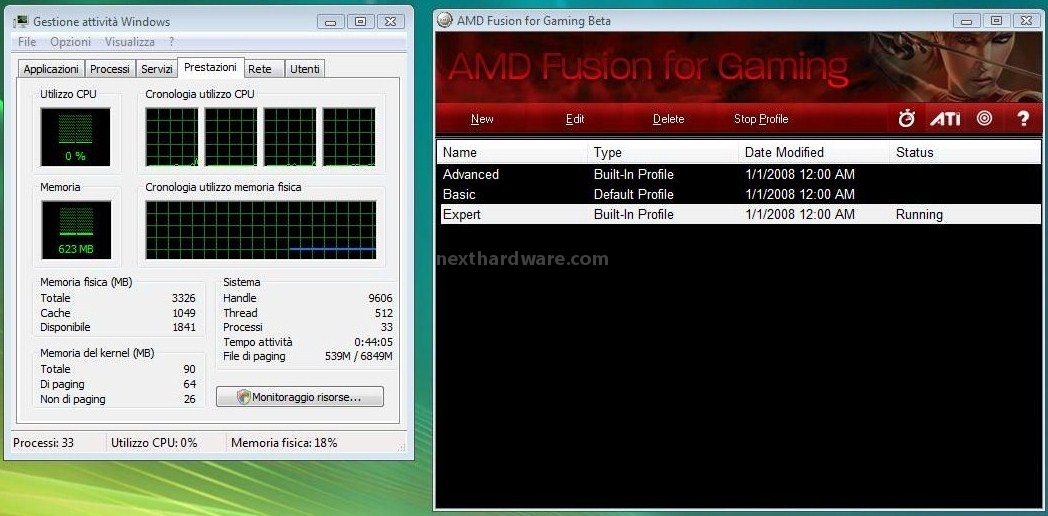Click Task Manager title bar icon
Viewport: 1048px width, 516px height.
[x=21, y=22]
